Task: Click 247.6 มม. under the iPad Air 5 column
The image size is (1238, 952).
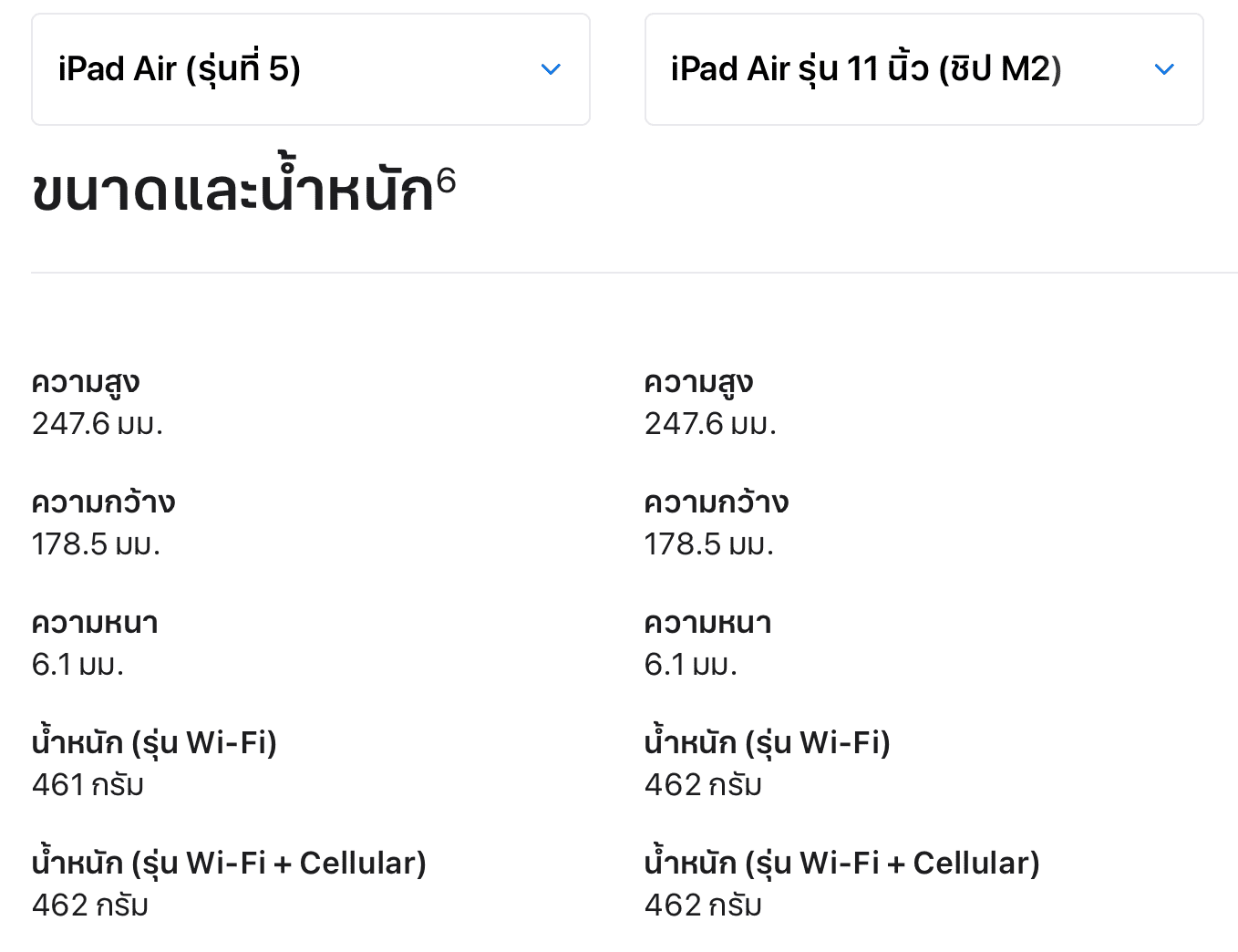Action: [x=98, y=424]
